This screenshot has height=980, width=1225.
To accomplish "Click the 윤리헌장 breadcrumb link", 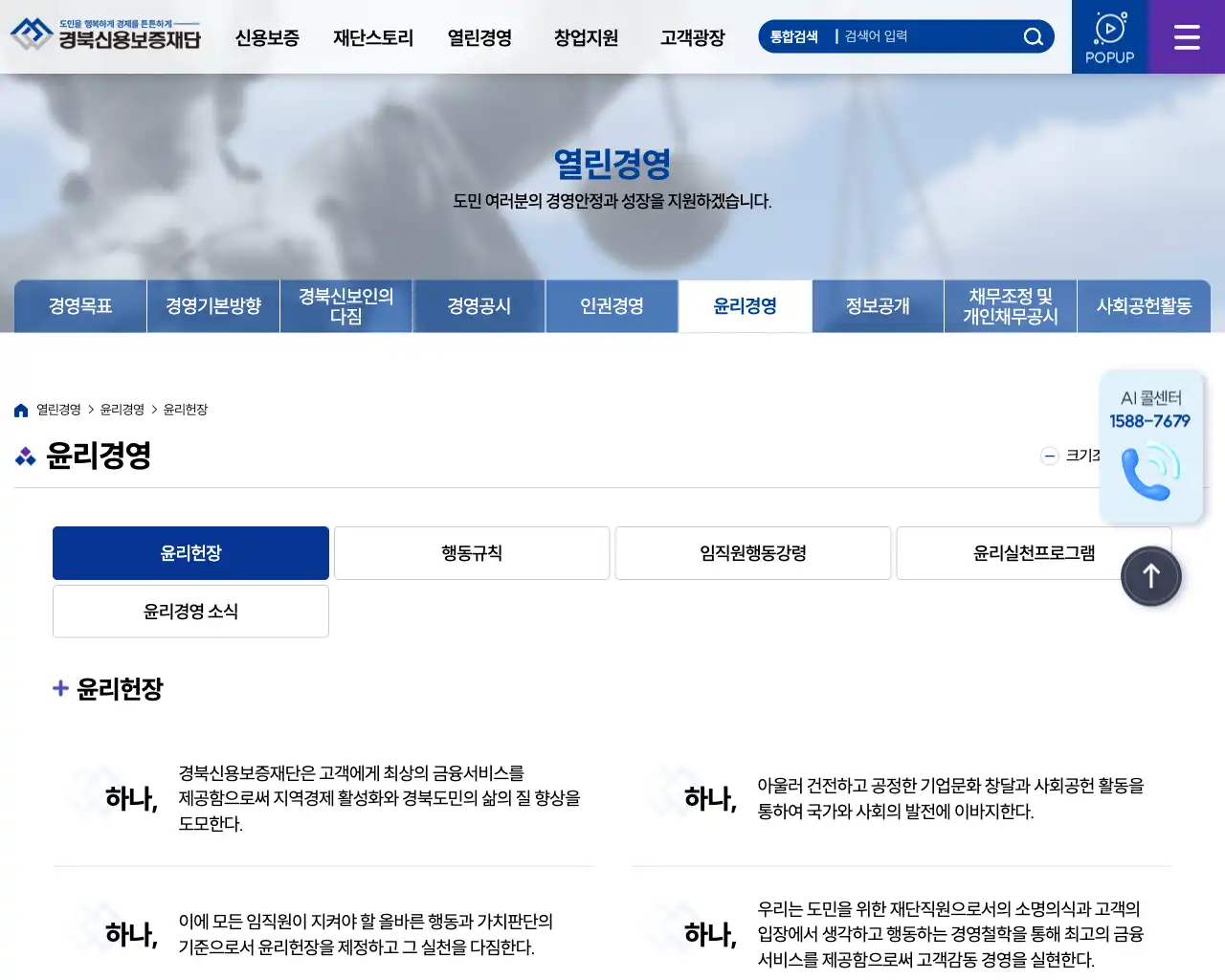I will click(186, 410).
